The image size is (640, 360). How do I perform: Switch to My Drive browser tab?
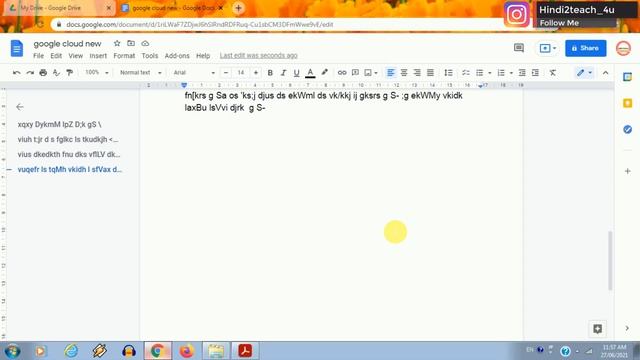pyautogui.click(x=59, y=8)
